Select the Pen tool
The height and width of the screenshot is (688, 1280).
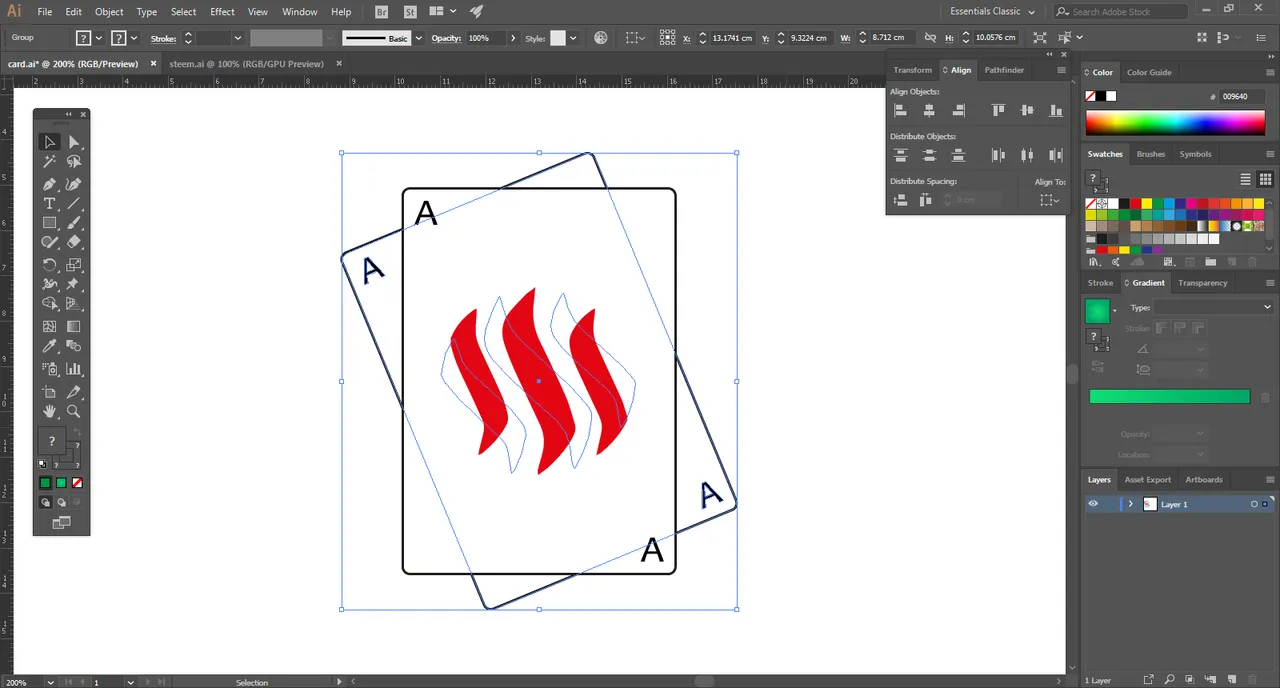click(49, 184)
